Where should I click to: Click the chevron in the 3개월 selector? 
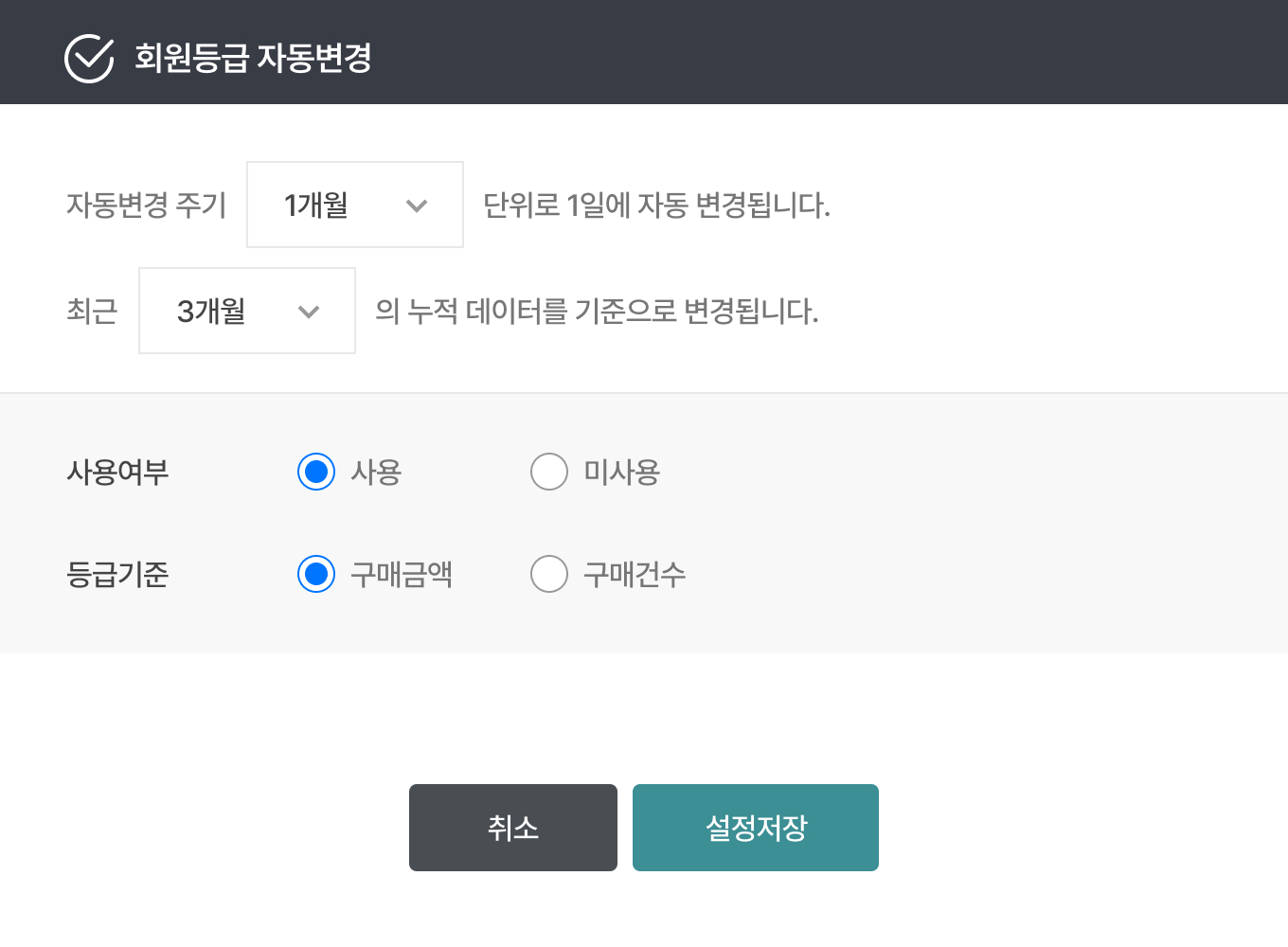point(309,311)
